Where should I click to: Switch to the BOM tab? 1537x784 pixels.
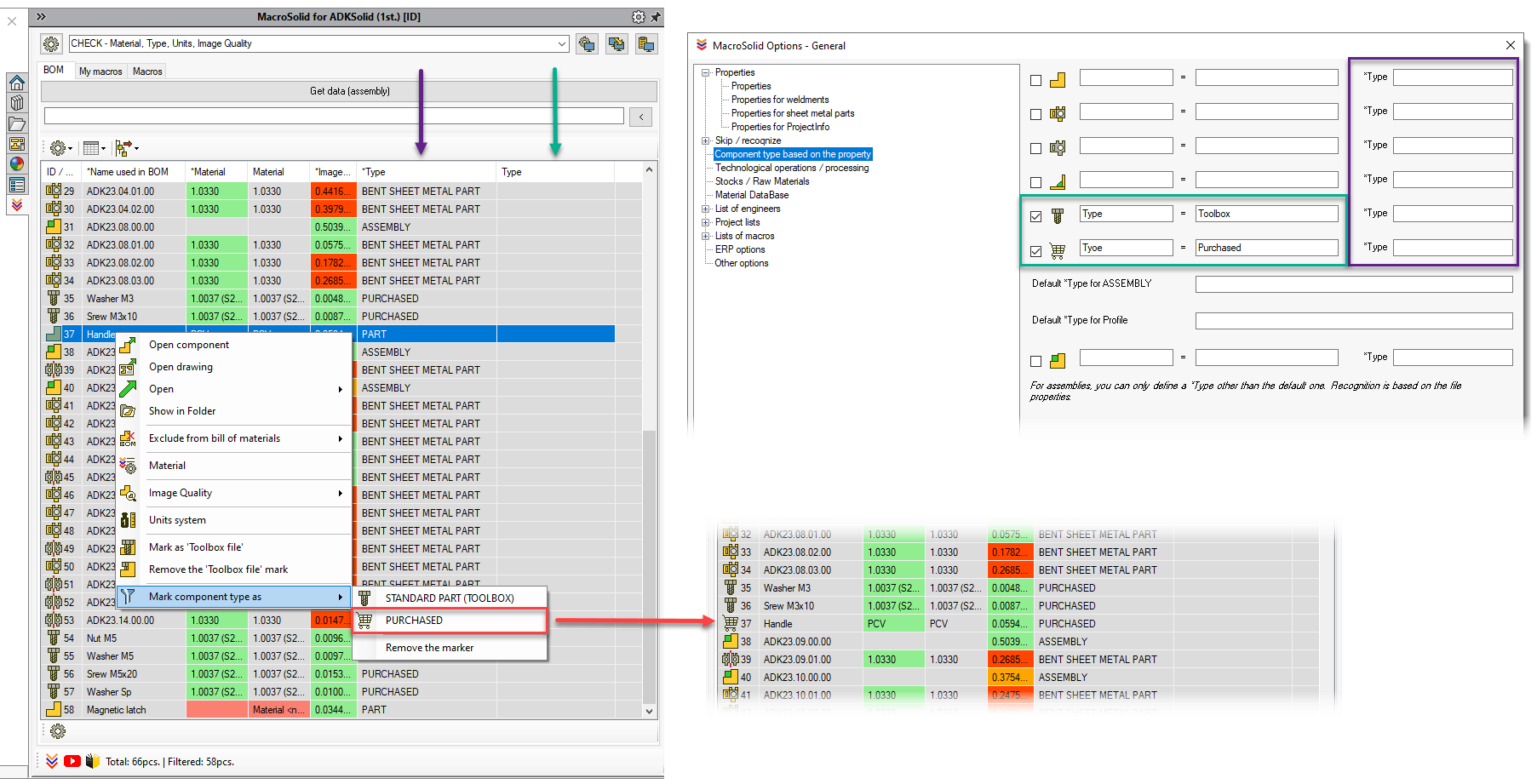[54, 71]
